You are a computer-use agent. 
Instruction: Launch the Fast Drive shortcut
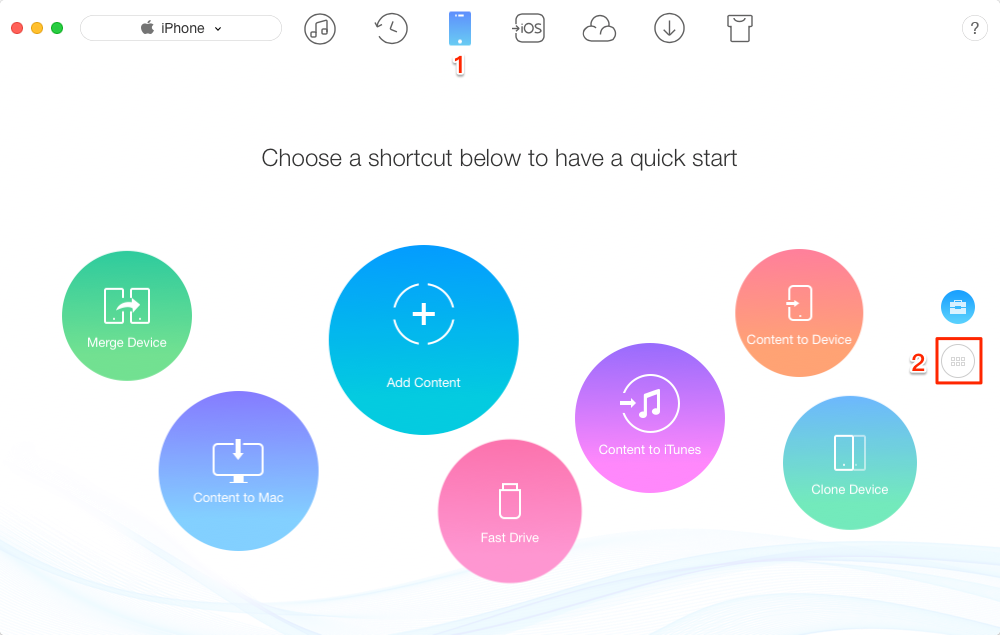pos(510,511)
